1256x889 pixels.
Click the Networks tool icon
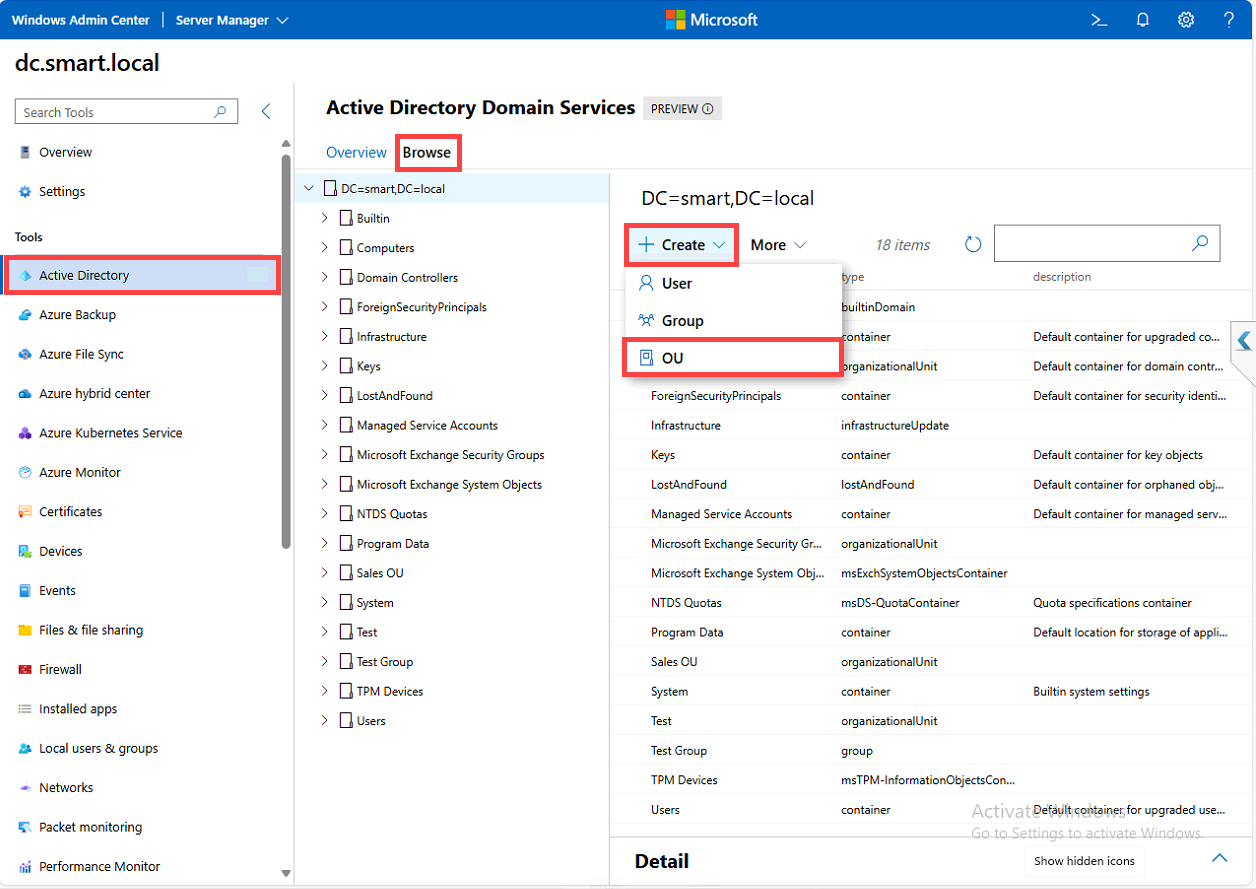[25, 788]
